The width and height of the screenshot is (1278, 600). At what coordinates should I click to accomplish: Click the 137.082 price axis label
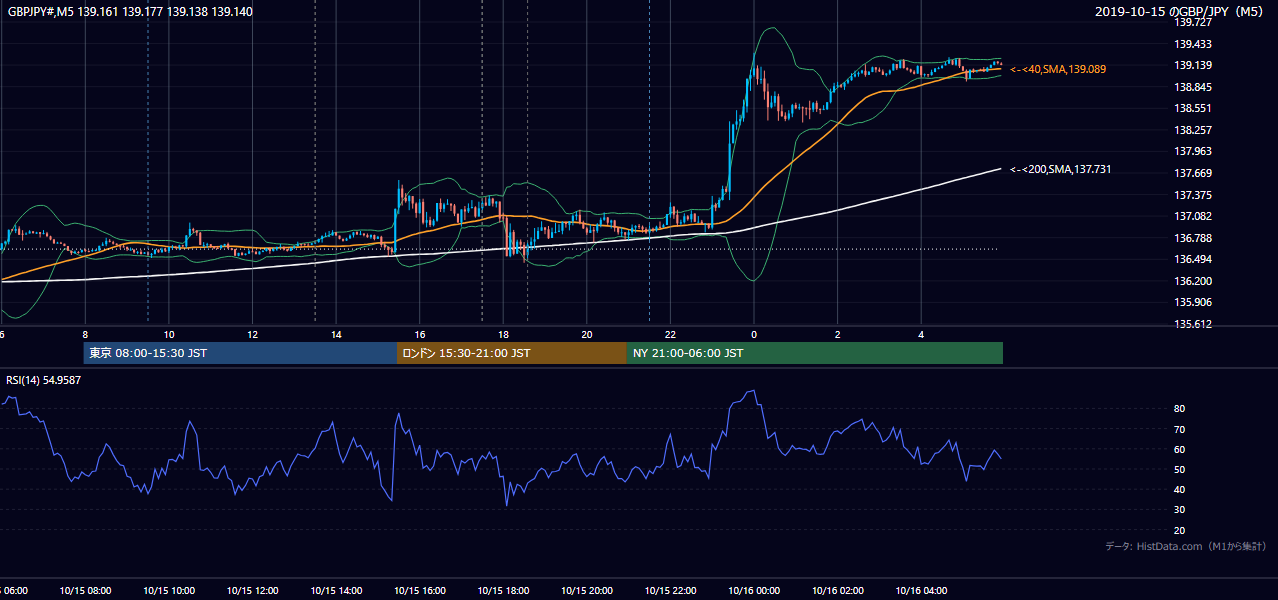(1193, 216)
